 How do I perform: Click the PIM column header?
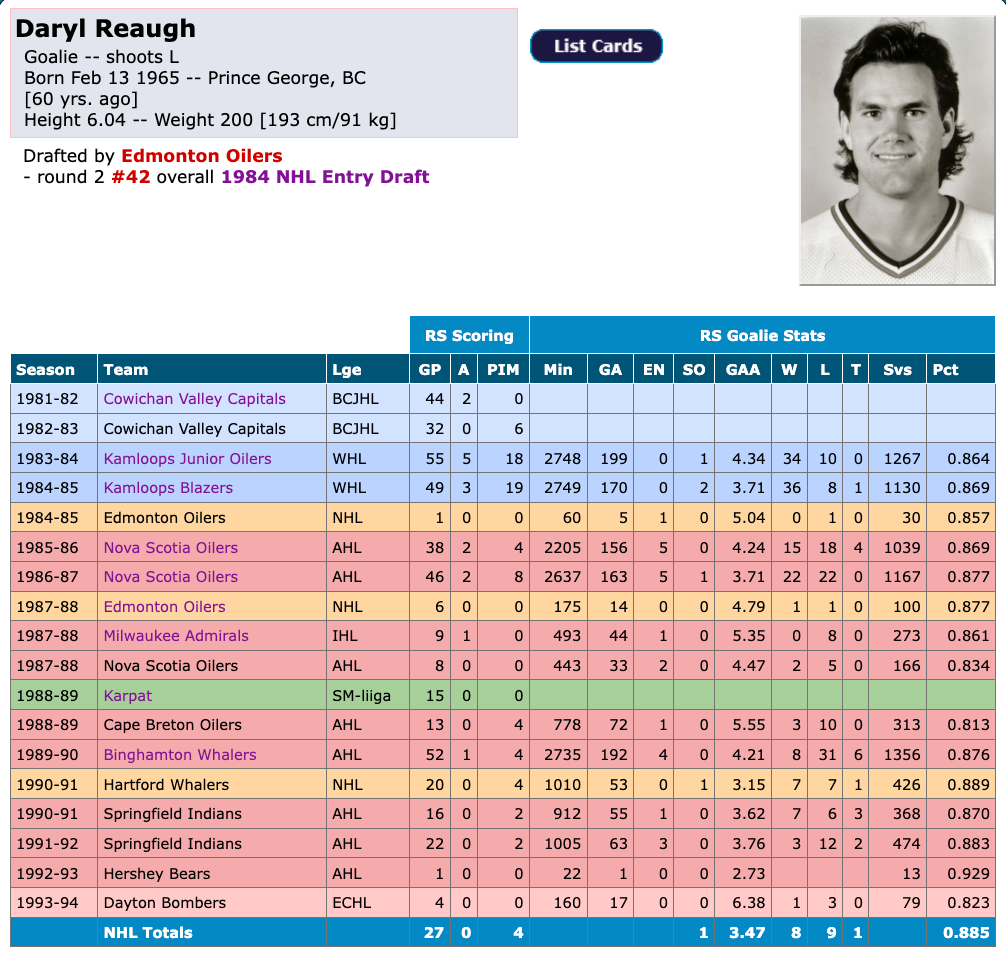tap(503, 370)
